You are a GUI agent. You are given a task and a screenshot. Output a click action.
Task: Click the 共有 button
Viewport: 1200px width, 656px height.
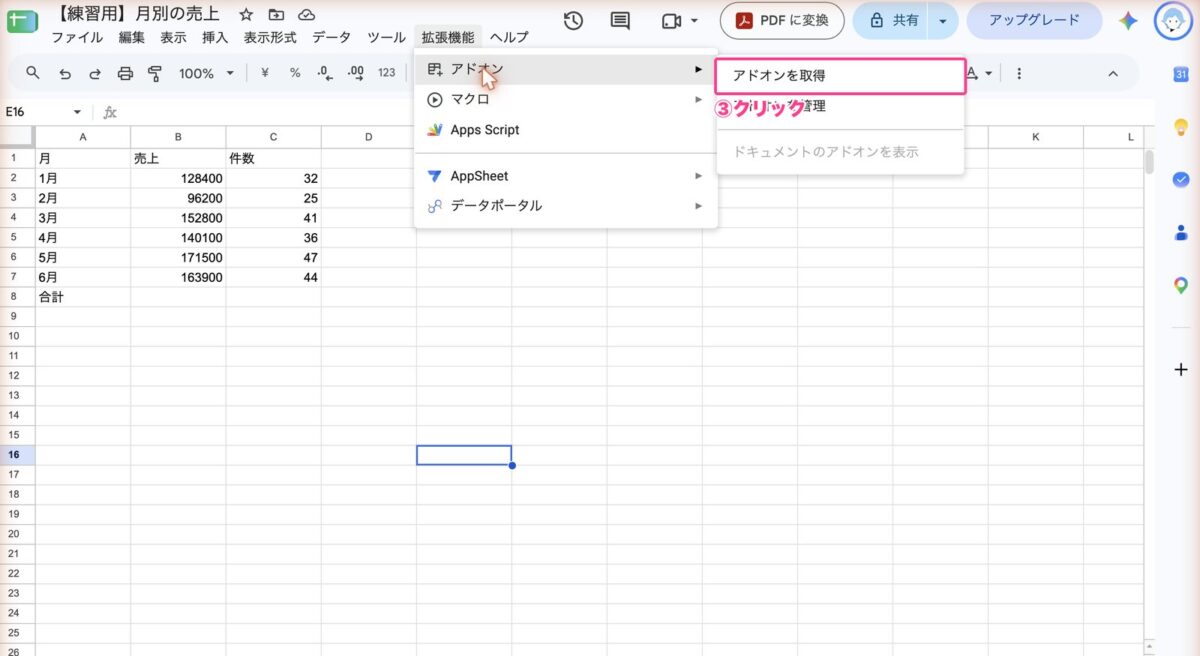tap(893, 21)
